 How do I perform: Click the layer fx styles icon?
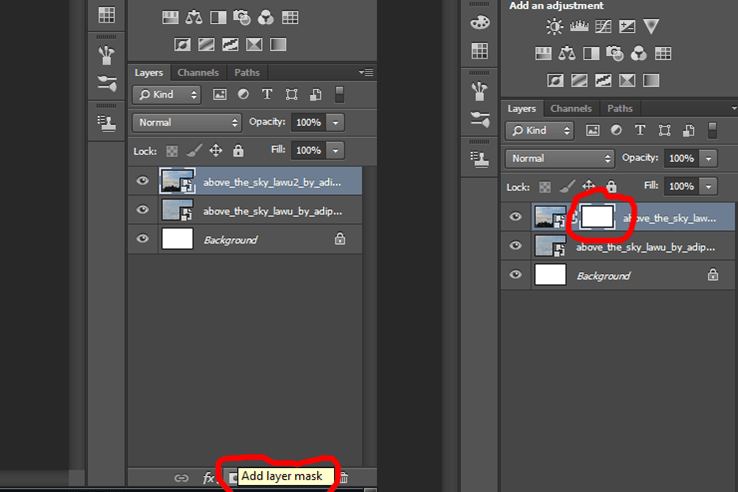point(208,478)
